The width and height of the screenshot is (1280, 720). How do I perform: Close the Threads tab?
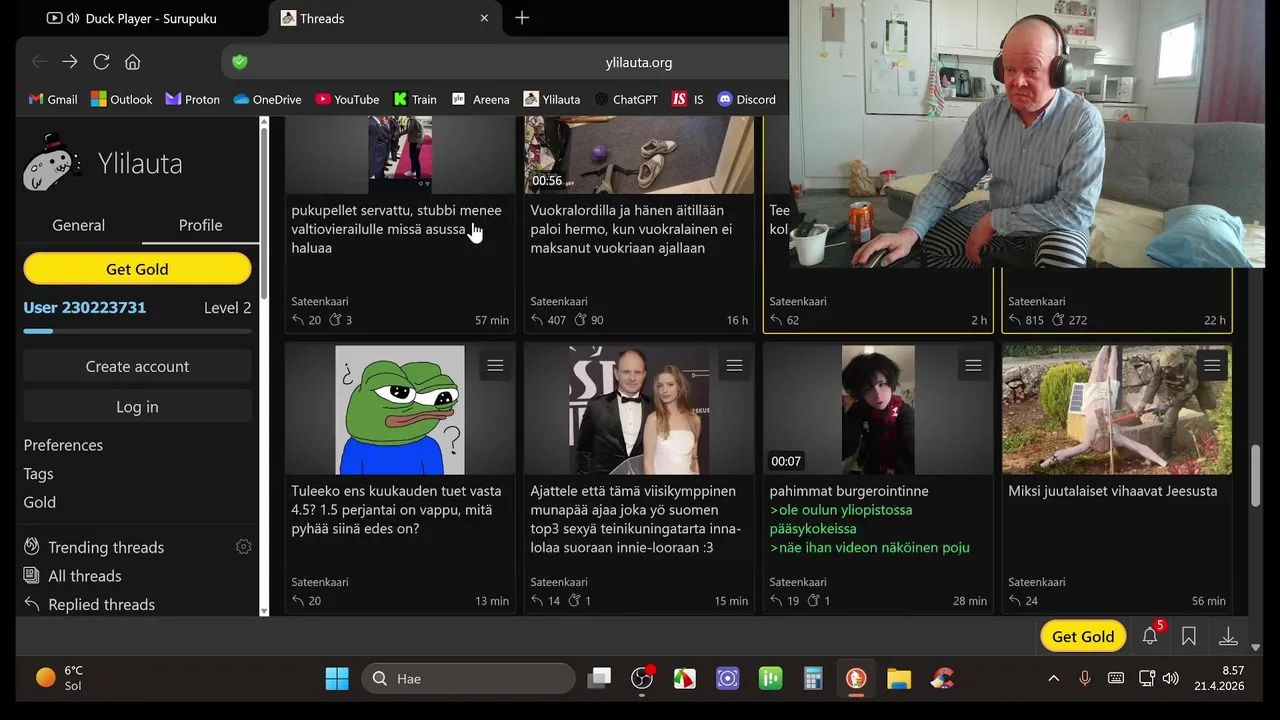point(484,18)
